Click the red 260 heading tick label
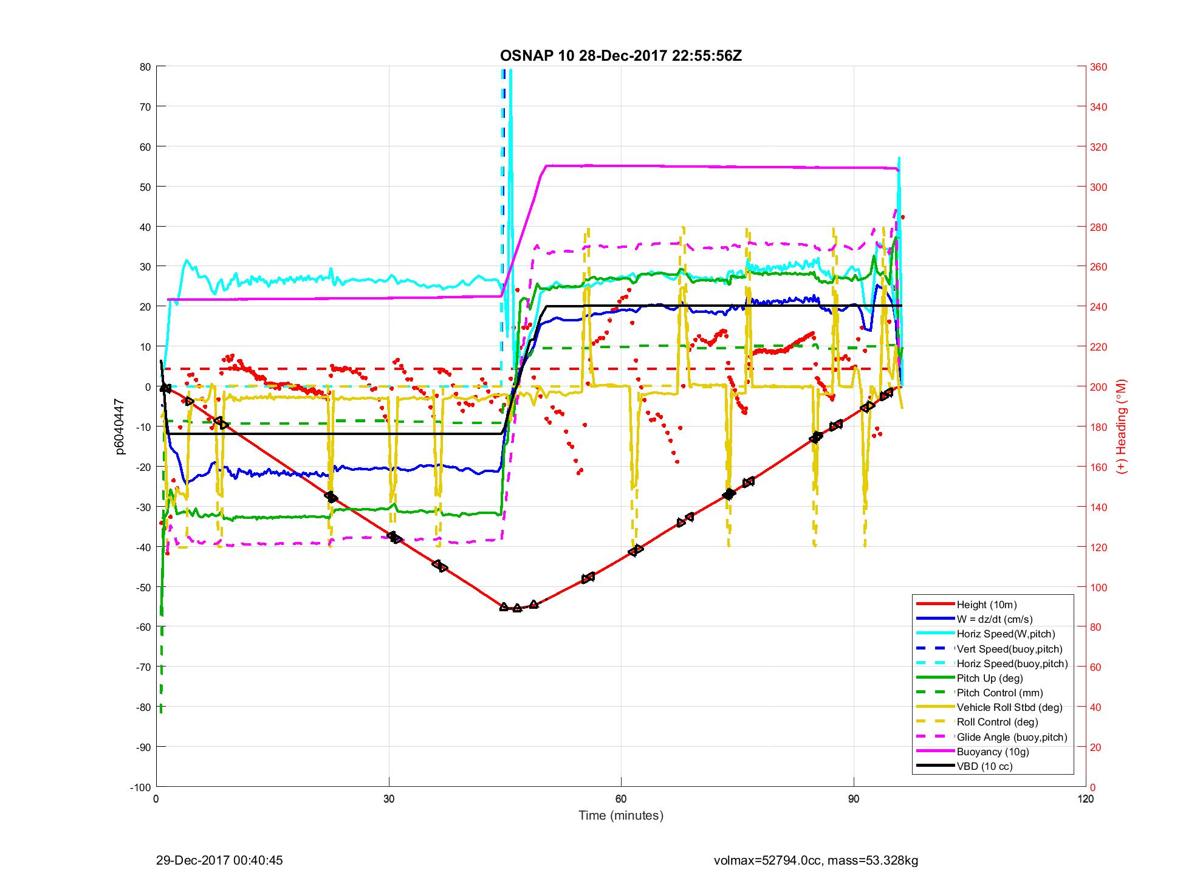Viewport: 1200px width, 885px height. 1099,267
